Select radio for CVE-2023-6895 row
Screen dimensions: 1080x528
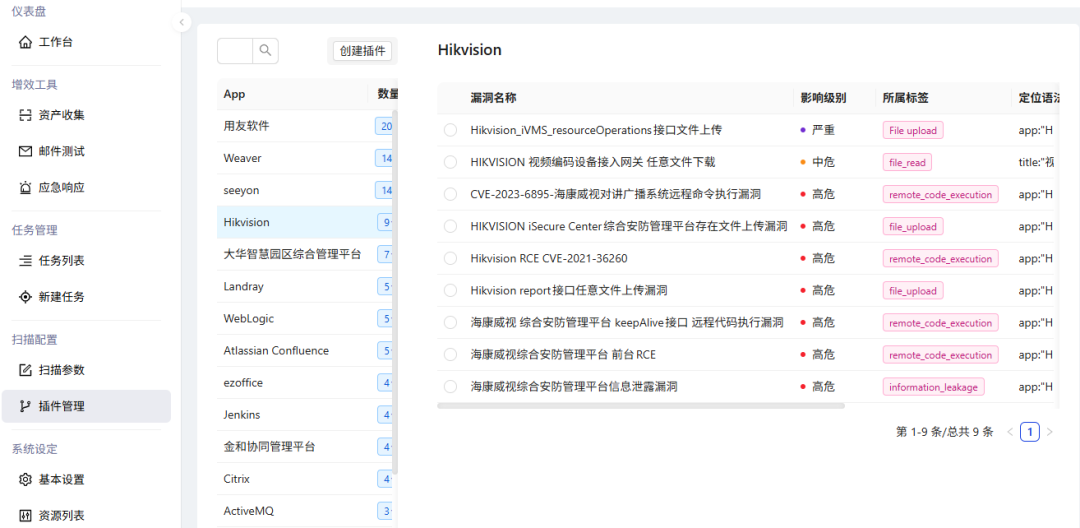tap(450, 194)
